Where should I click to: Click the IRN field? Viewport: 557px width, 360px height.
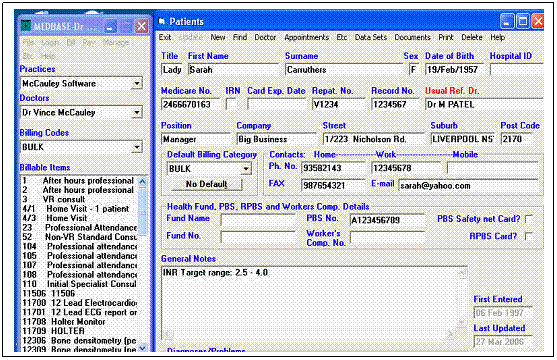point(231,104)
